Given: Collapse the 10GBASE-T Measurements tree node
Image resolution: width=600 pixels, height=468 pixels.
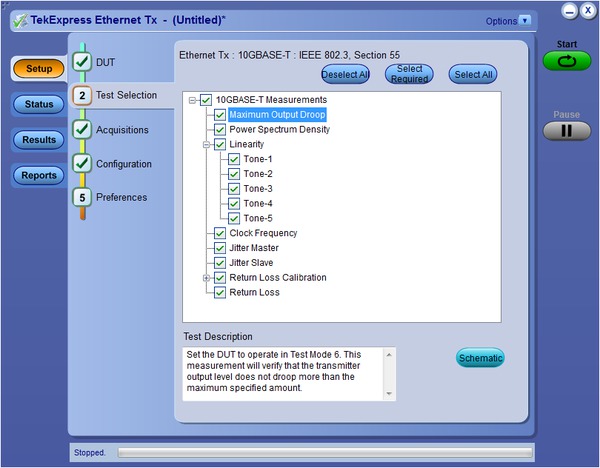Looking at the screenshot, I should click(193, 100).
